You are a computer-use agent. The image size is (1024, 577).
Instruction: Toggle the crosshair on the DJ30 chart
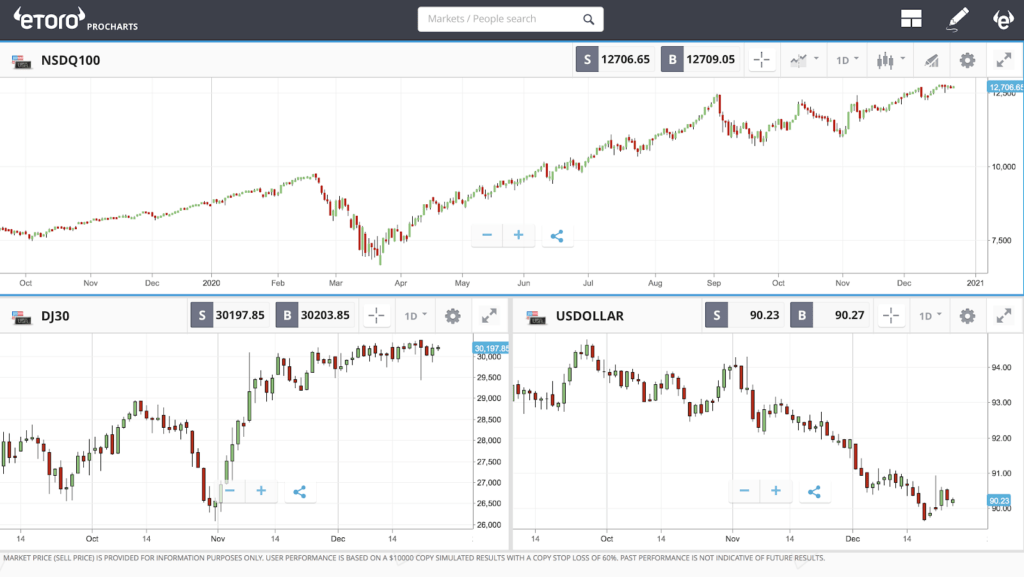(x=376, y=316)
